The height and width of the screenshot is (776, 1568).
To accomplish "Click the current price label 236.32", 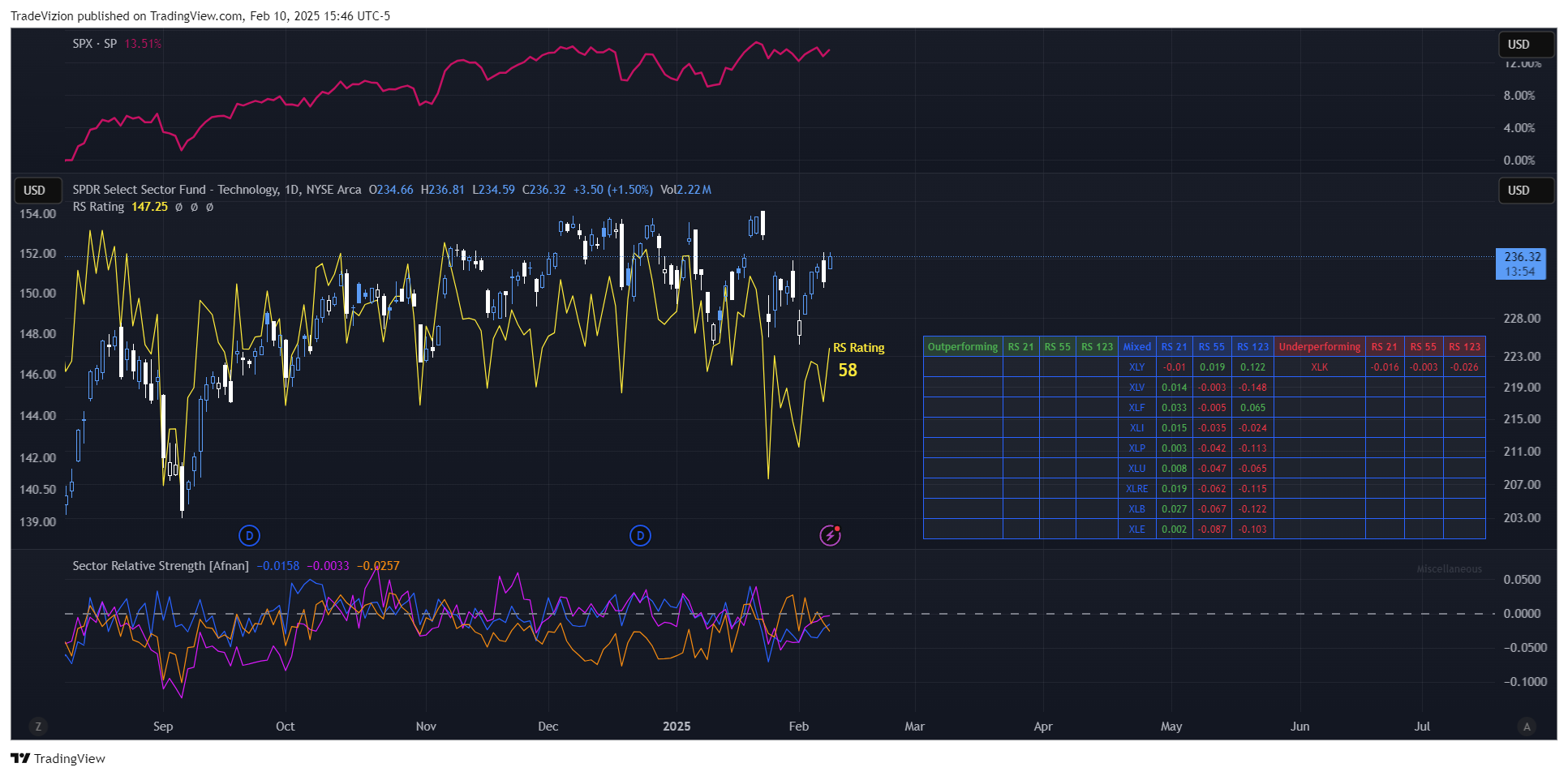I will point(1522,257).
